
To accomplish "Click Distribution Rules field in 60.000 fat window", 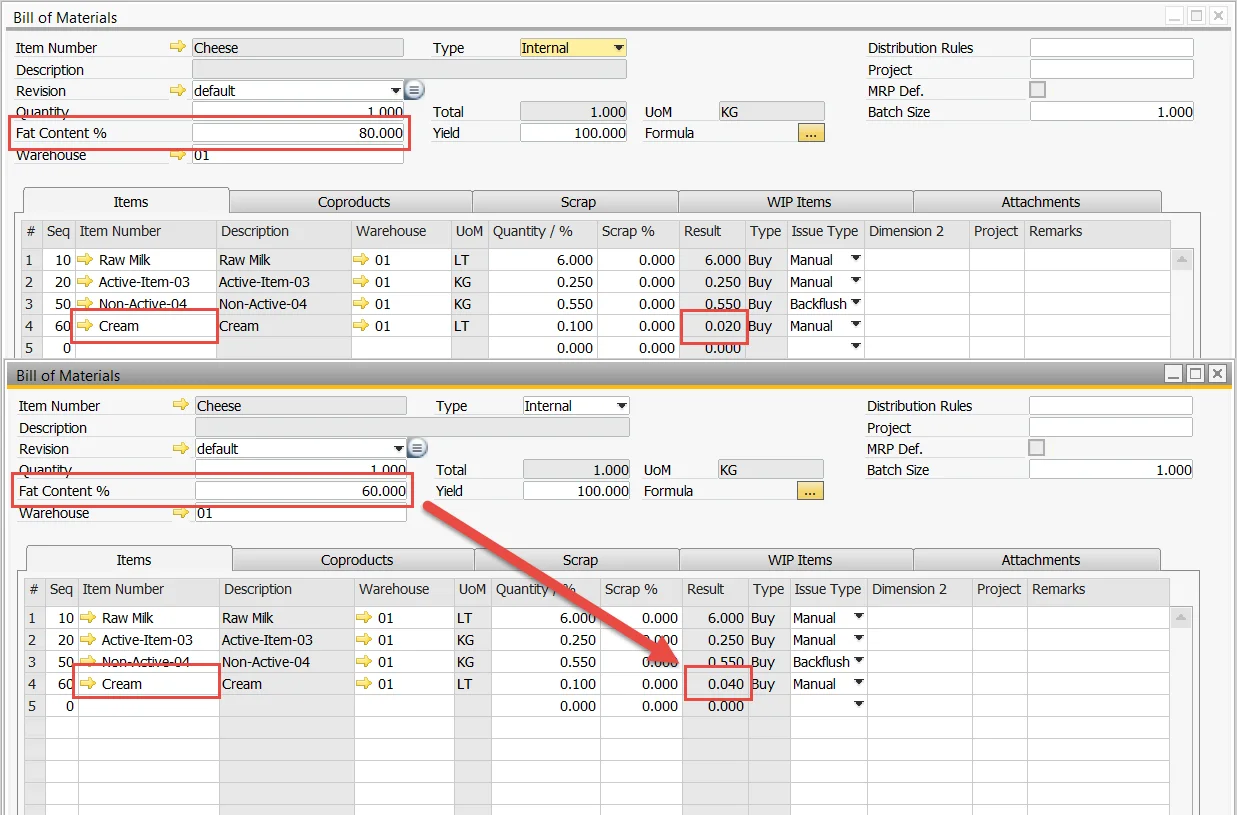I will tap(1111, 405).
